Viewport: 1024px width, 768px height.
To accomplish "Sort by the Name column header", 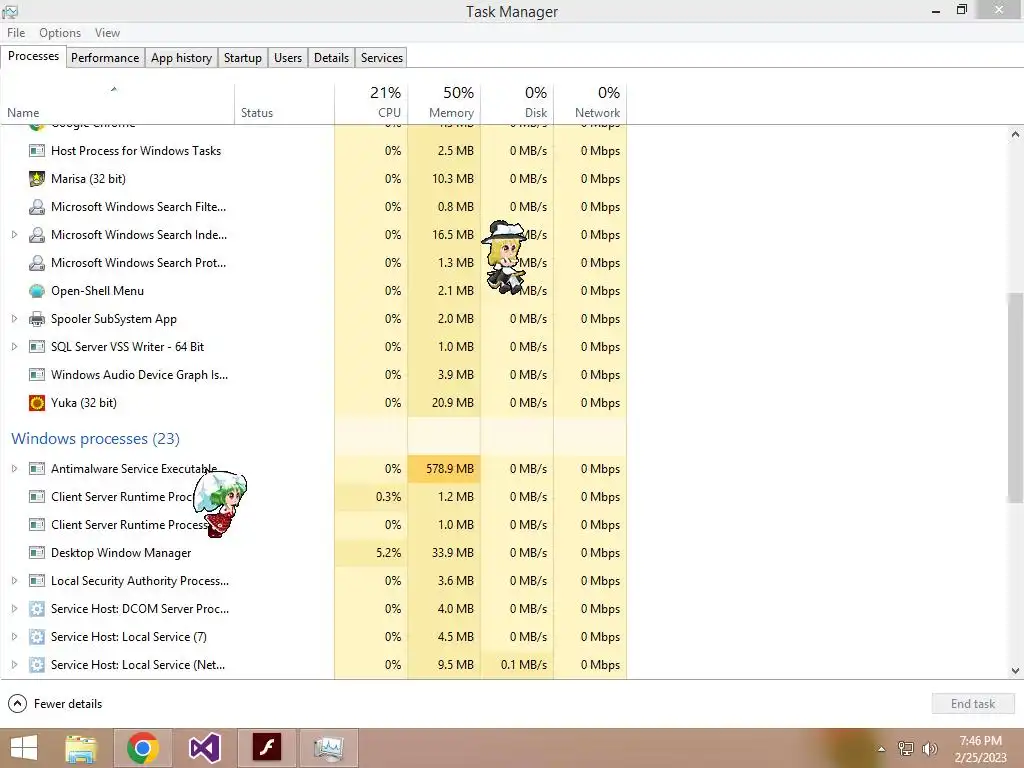I will (x=118, y=103).
